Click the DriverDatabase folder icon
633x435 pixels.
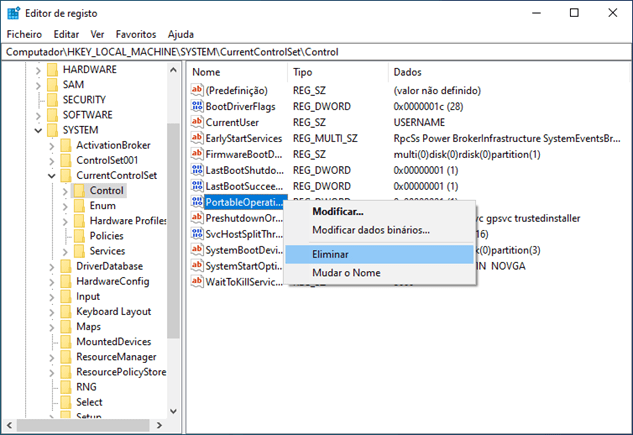point(66,266)
